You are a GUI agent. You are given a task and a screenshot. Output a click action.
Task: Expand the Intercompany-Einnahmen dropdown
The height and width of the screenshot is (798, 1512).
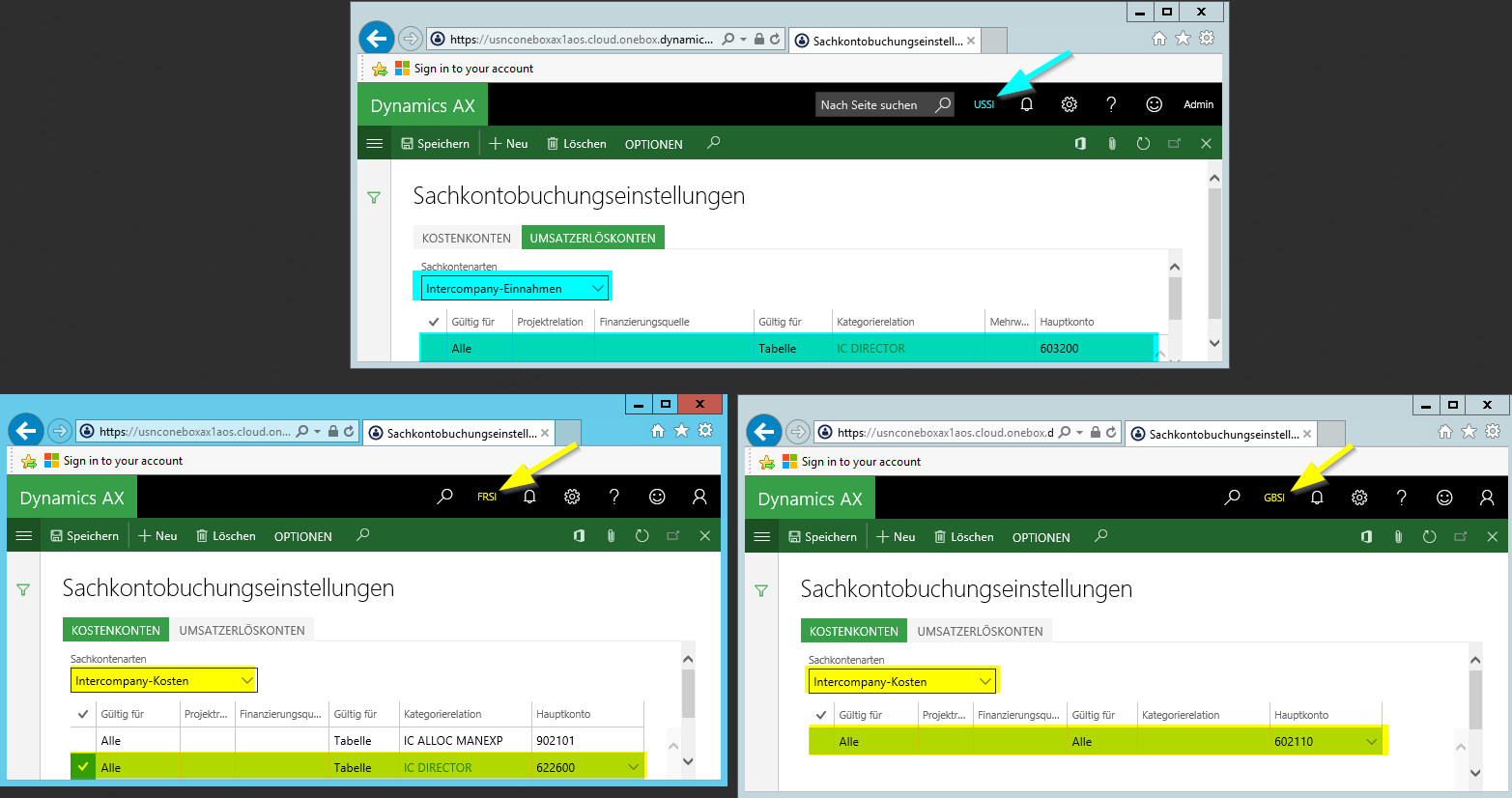(x=597, y=288)
